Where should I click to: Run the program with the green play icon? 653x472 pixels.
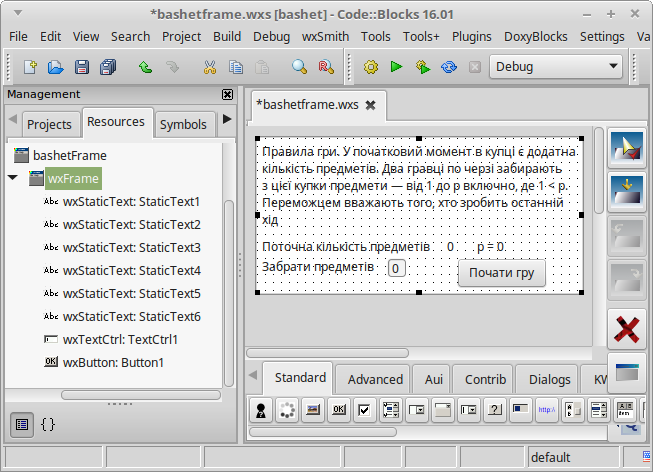[x=396, y=67]
